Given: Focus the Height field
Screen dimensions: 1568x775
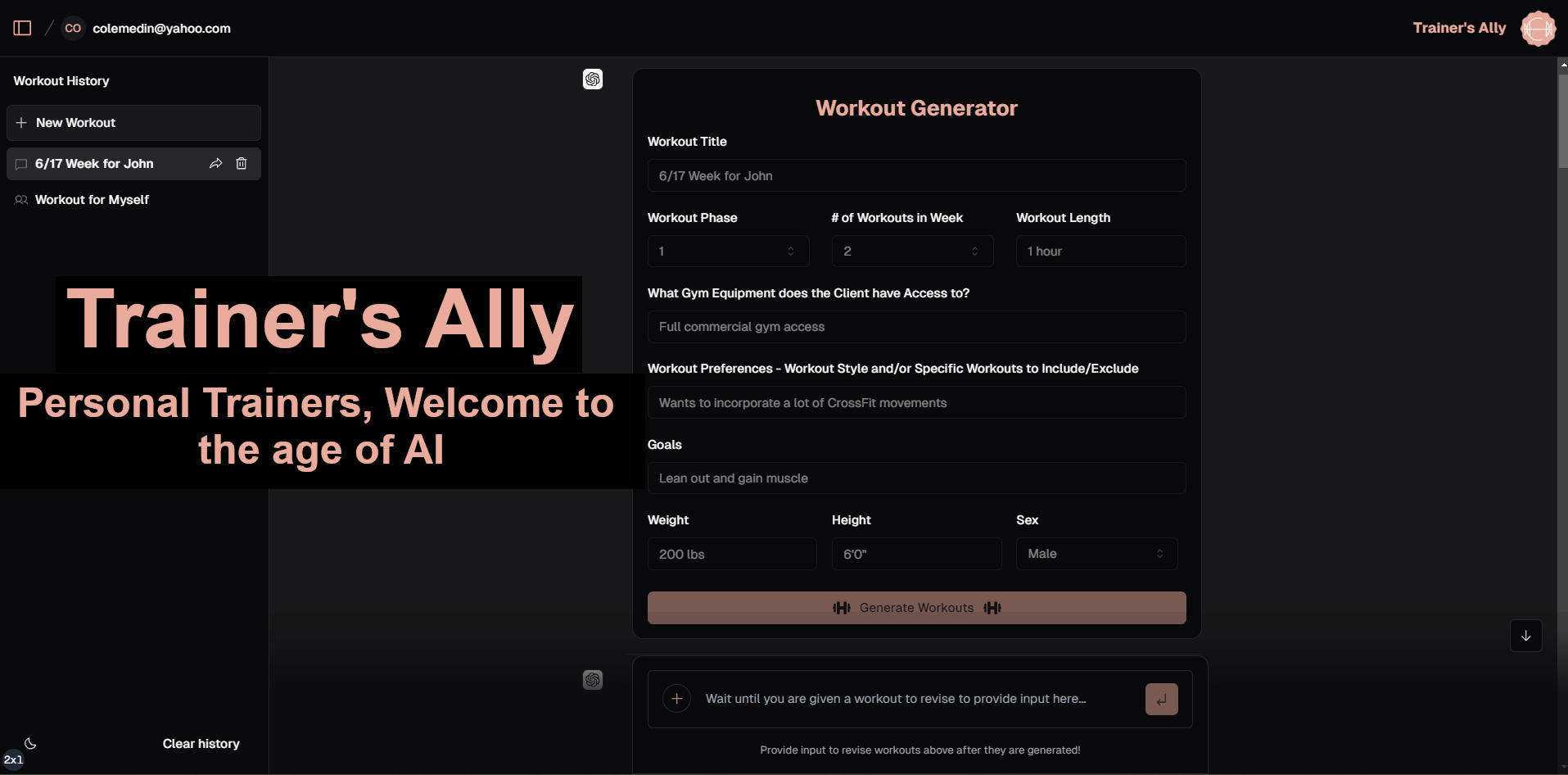Looking at the screenshot, I should pos(916,554).
